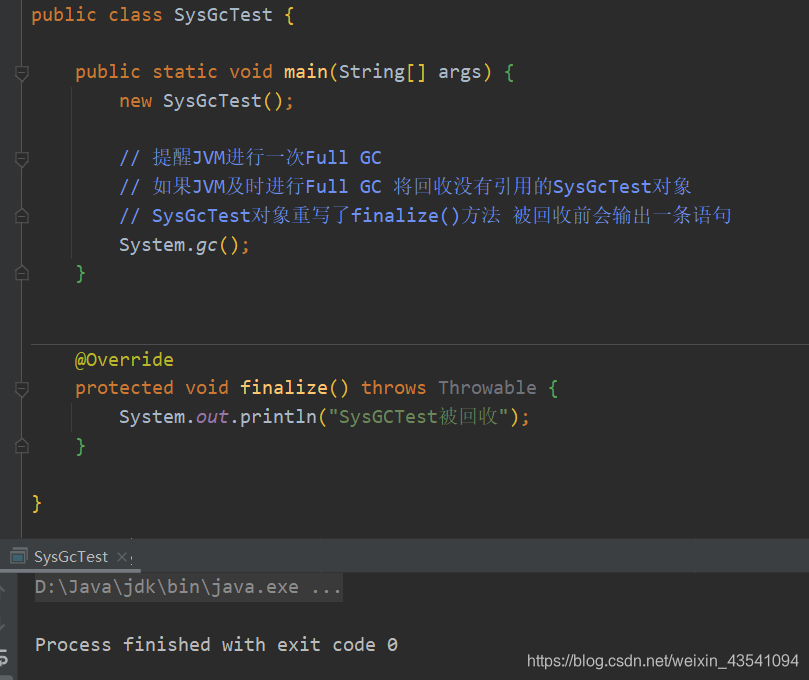
Task: Click the comment '提醒JVM进行一次Full GC'
Action: click(250, 157)
